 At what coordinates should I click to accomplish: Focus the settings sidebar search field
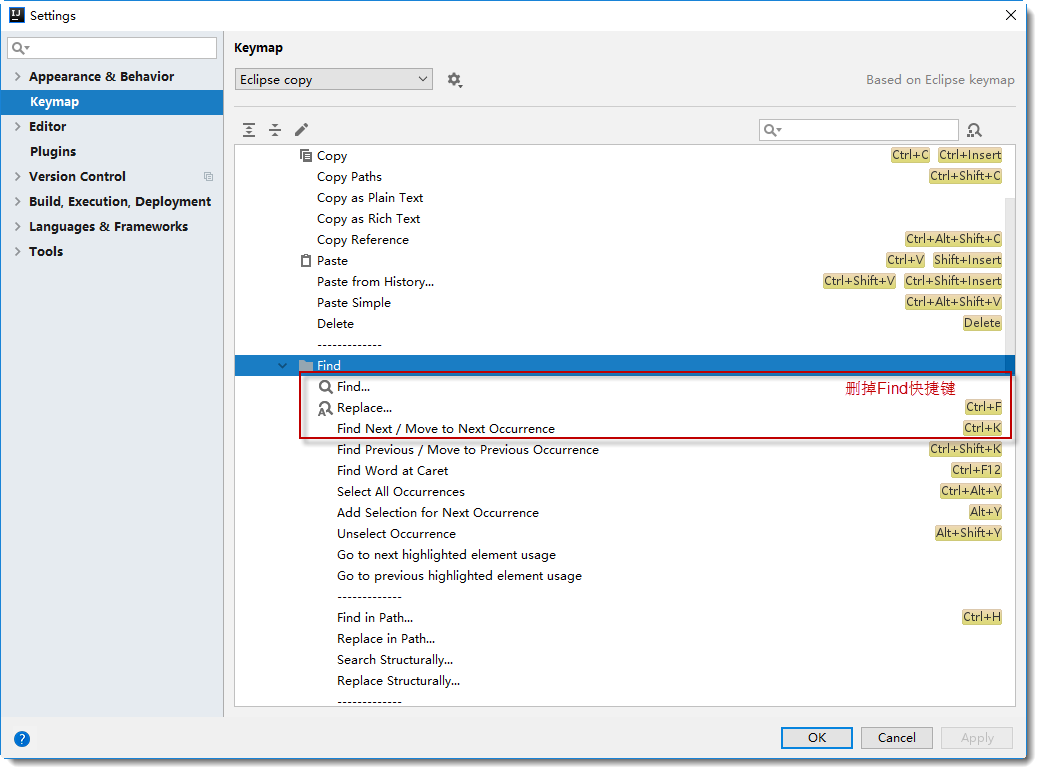point(112,48)
